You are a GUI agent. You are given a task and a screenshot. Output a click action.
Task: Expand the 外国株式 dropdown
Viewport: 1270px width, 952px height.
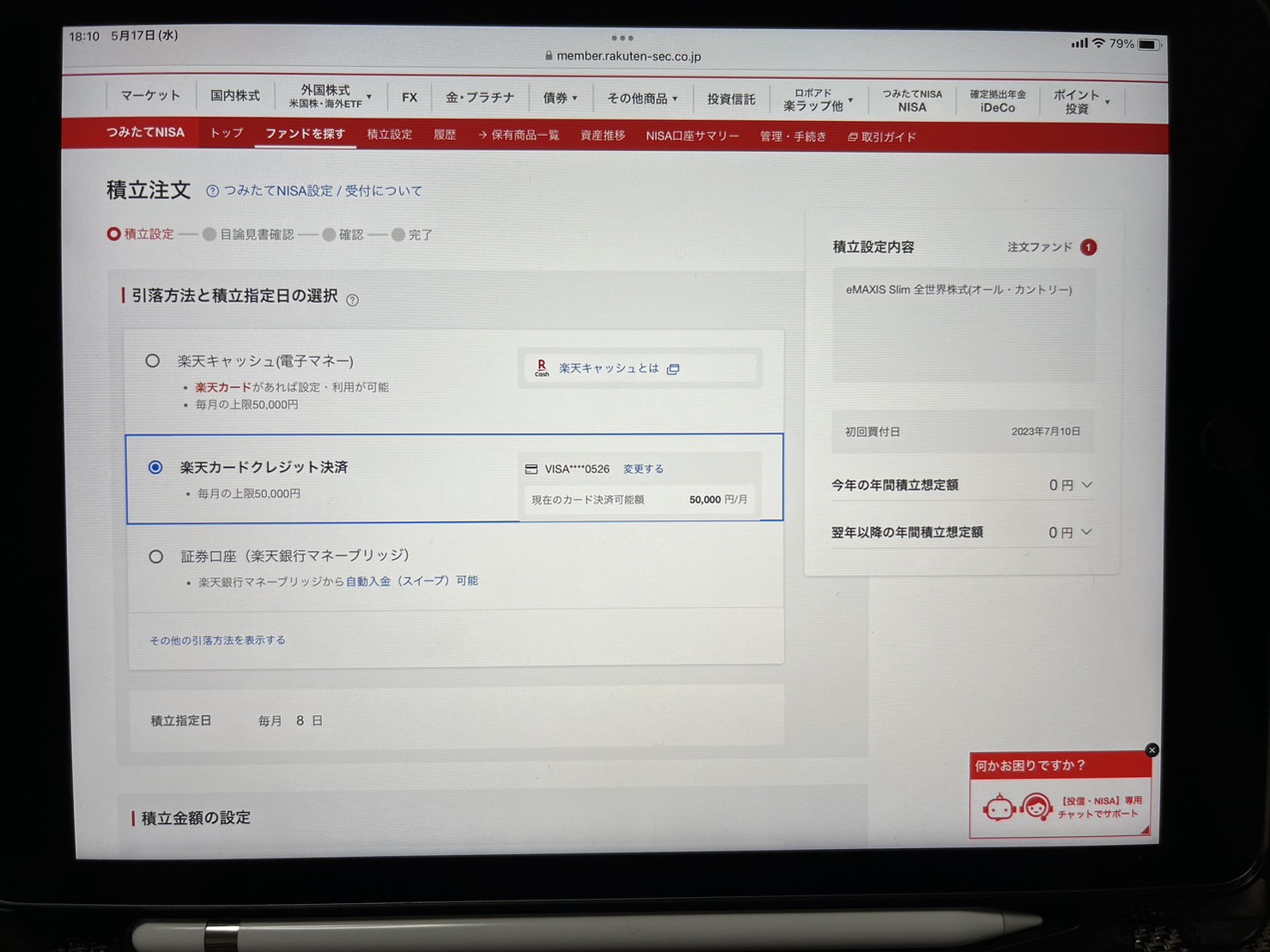[x=330, y=96]
